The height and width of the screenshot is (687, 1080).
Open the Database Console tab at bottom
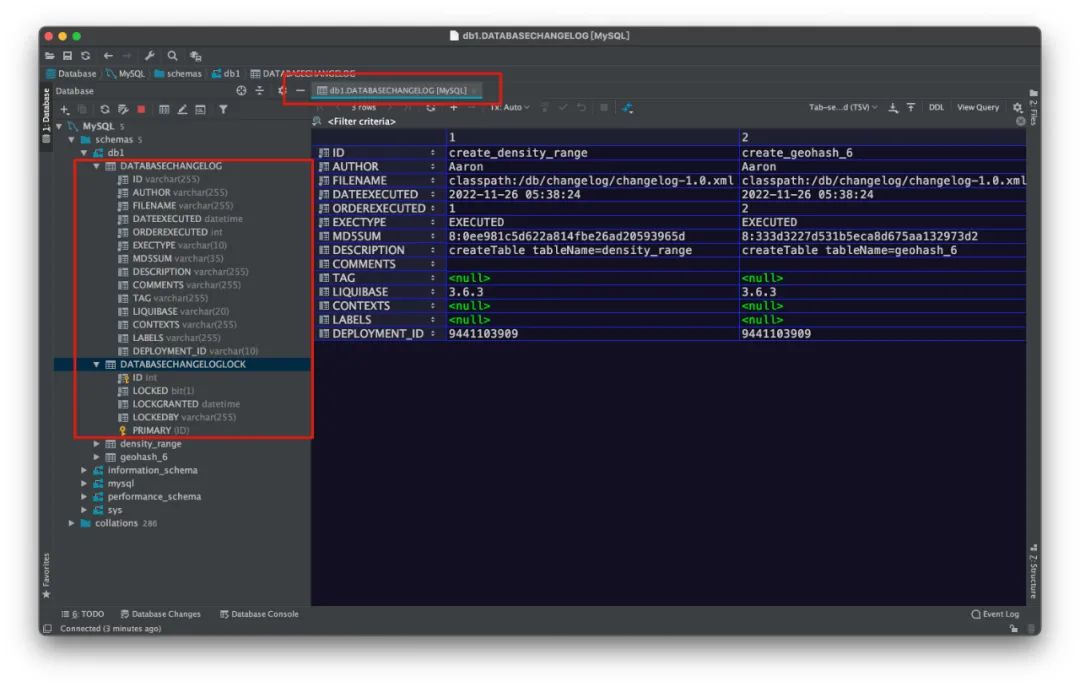pos(259,614)
